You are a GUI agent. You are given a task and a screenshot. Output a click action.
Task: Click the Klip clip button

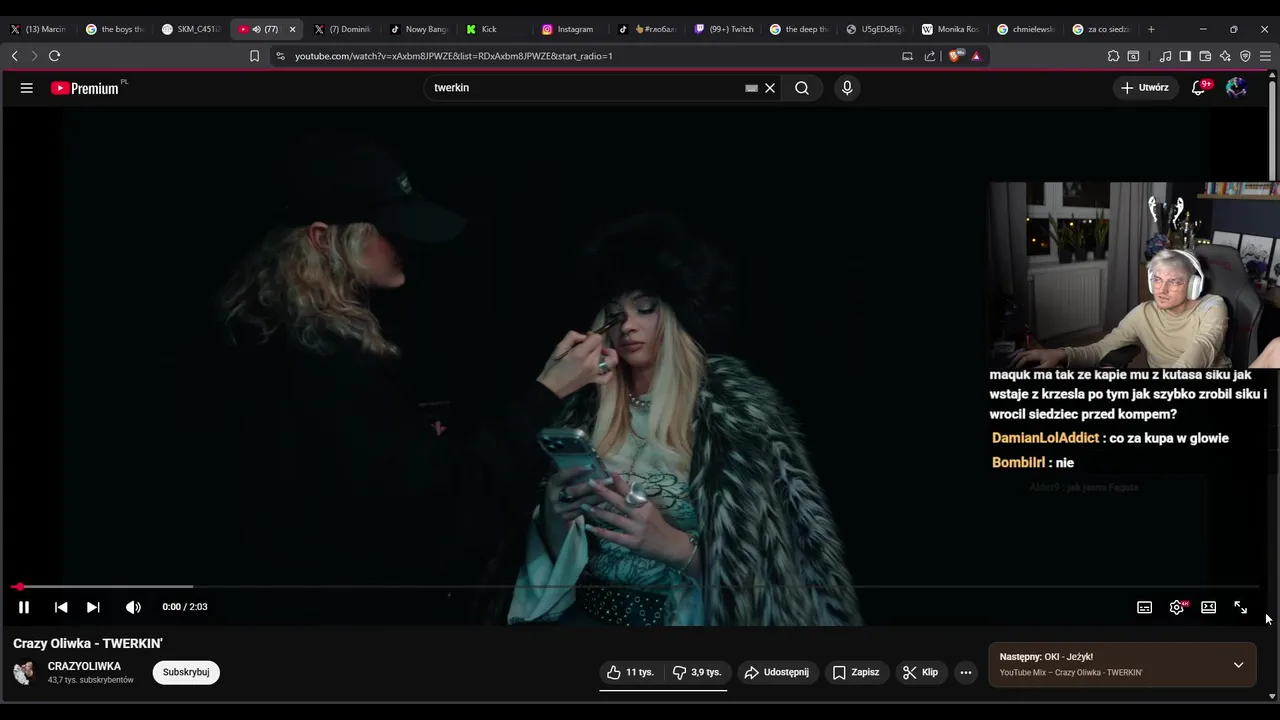click(921, 672)
